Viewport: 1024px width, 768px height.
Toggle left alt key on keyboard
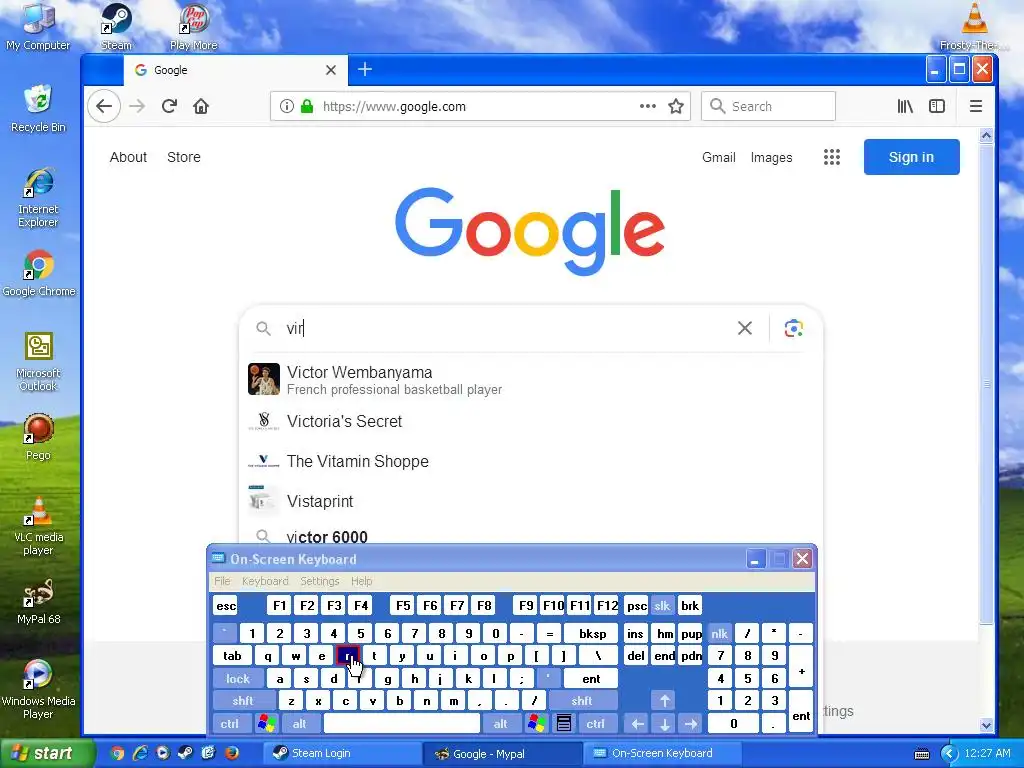[299, 724]
